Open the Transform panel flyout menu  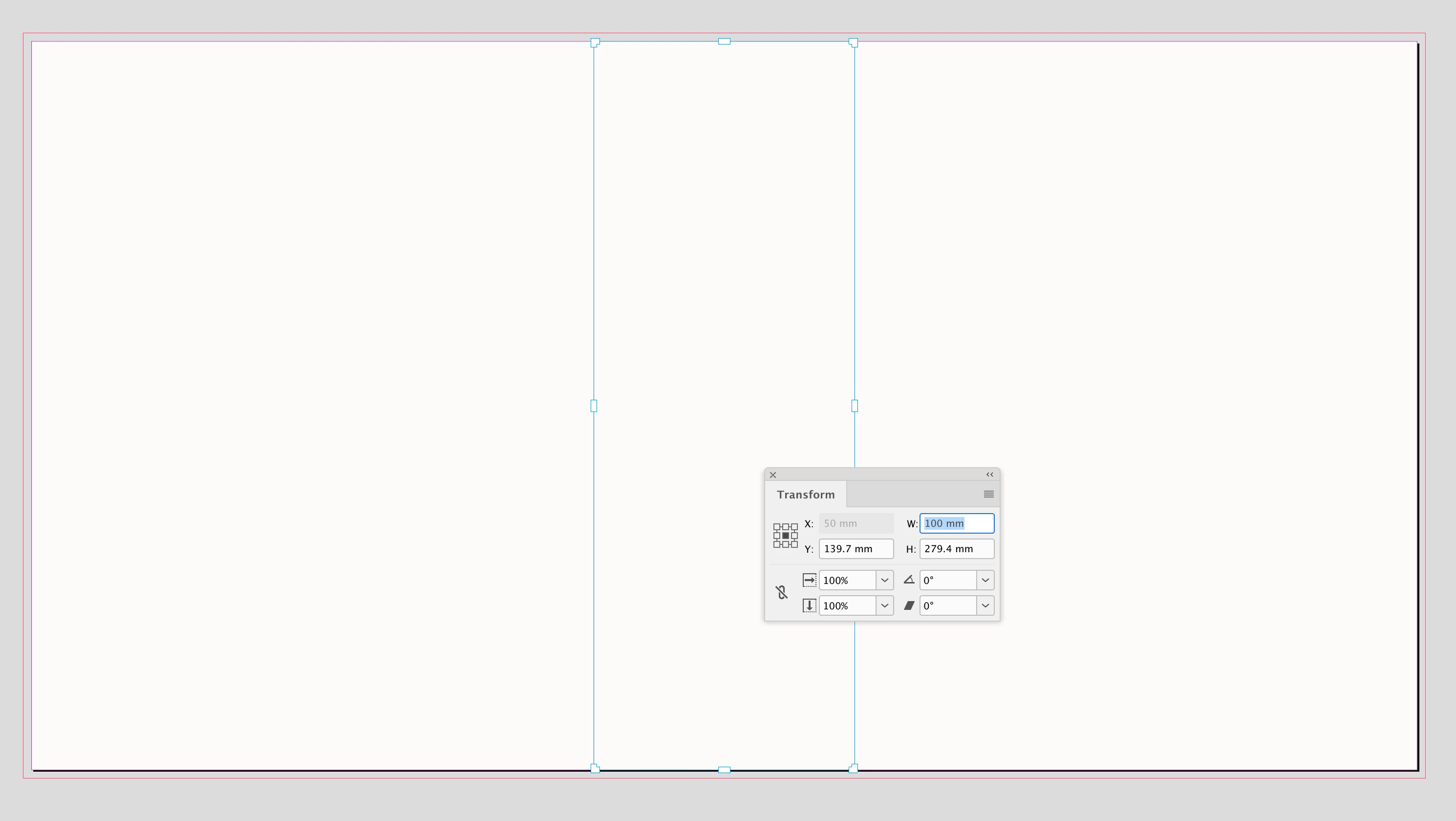tap(988, 494)
